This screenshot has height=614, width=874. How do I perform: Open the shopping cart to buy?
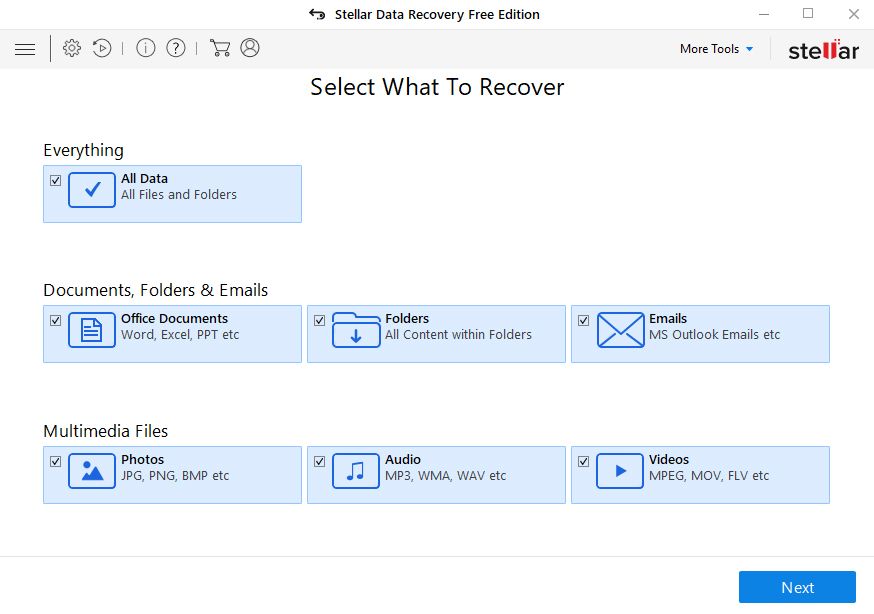tap(221, 48)
